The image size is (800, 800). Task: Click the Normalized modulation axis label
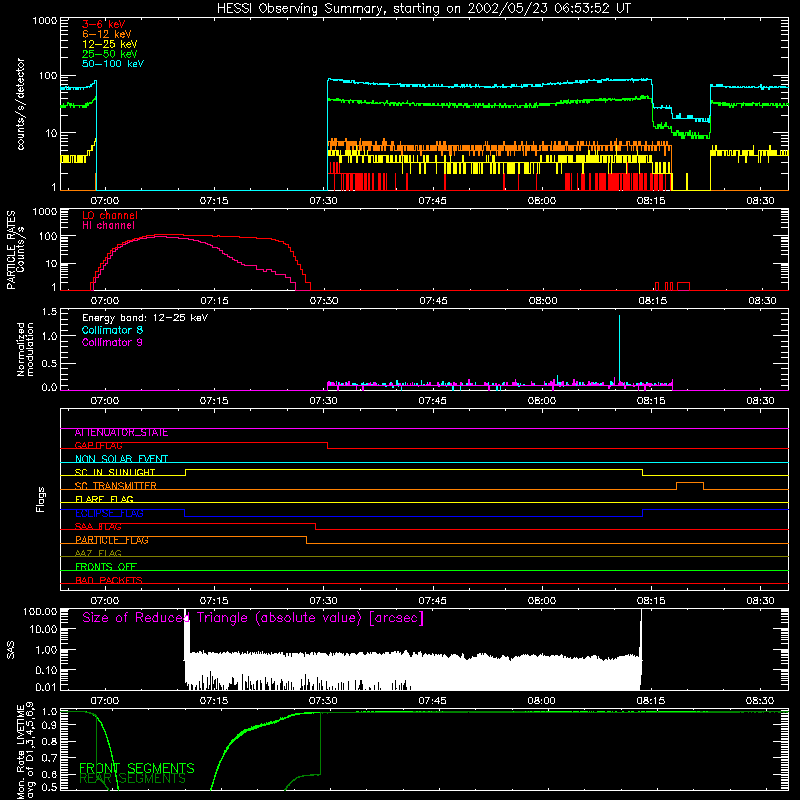(x=25, y=349)
